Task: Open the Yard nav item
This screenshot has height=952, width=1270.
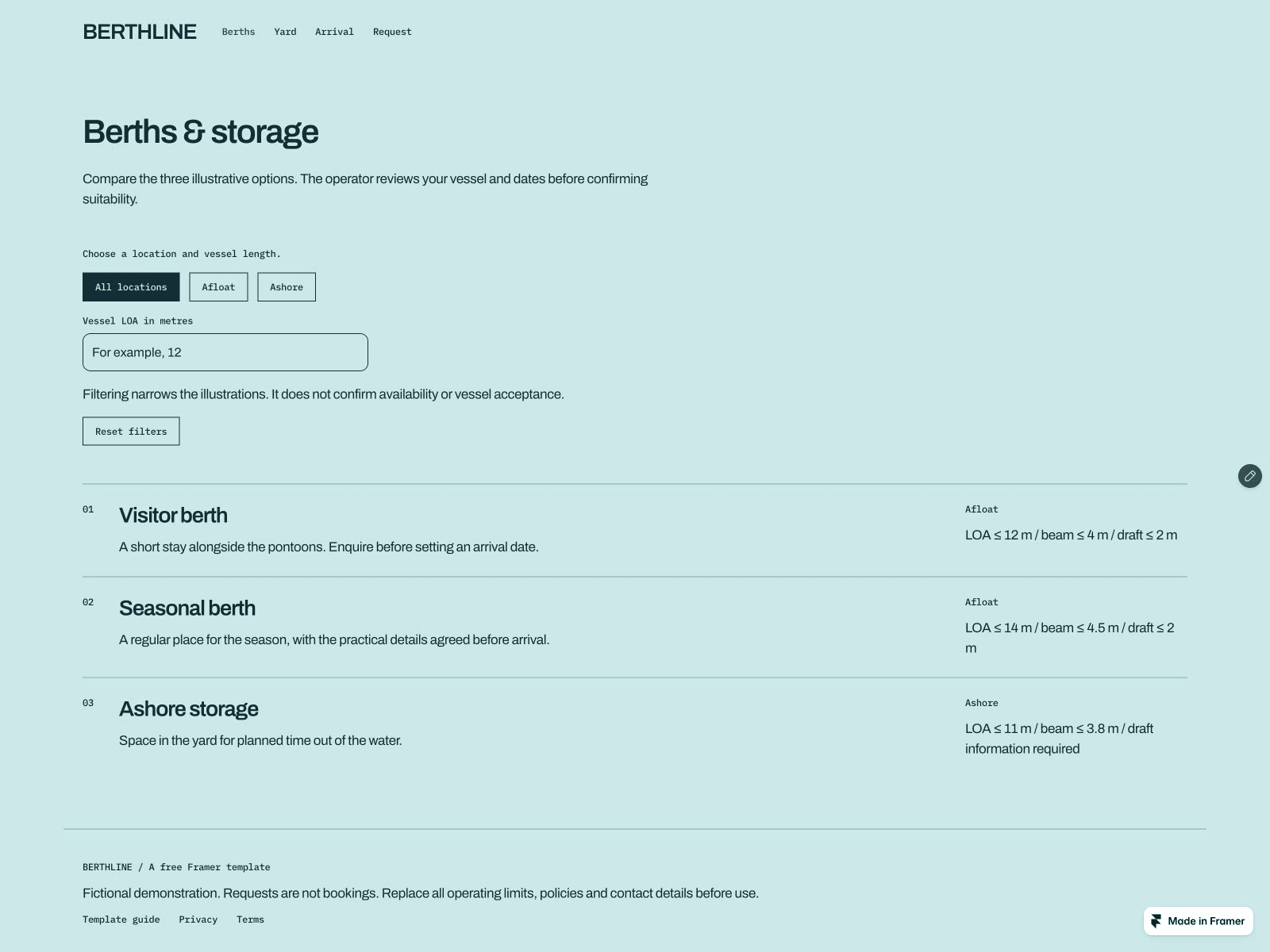Action: click(x=285, y=32)
